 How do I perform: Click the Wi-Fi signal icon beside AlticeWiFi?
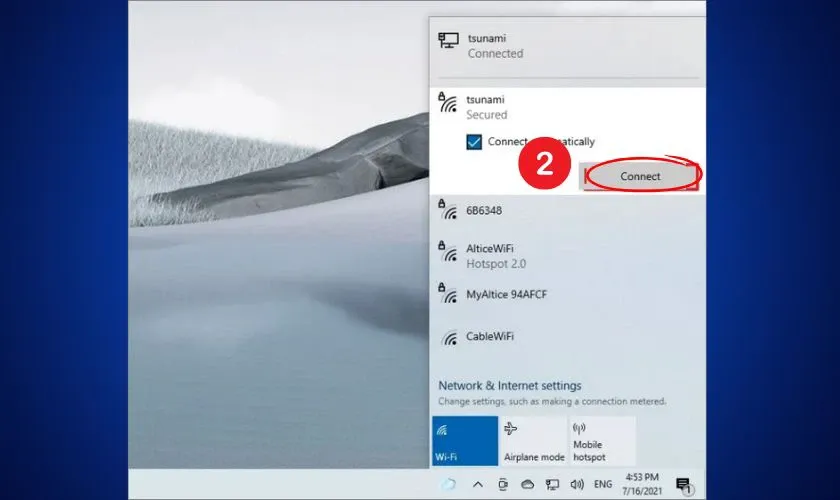pyautogui.click(x=448, y=252)
